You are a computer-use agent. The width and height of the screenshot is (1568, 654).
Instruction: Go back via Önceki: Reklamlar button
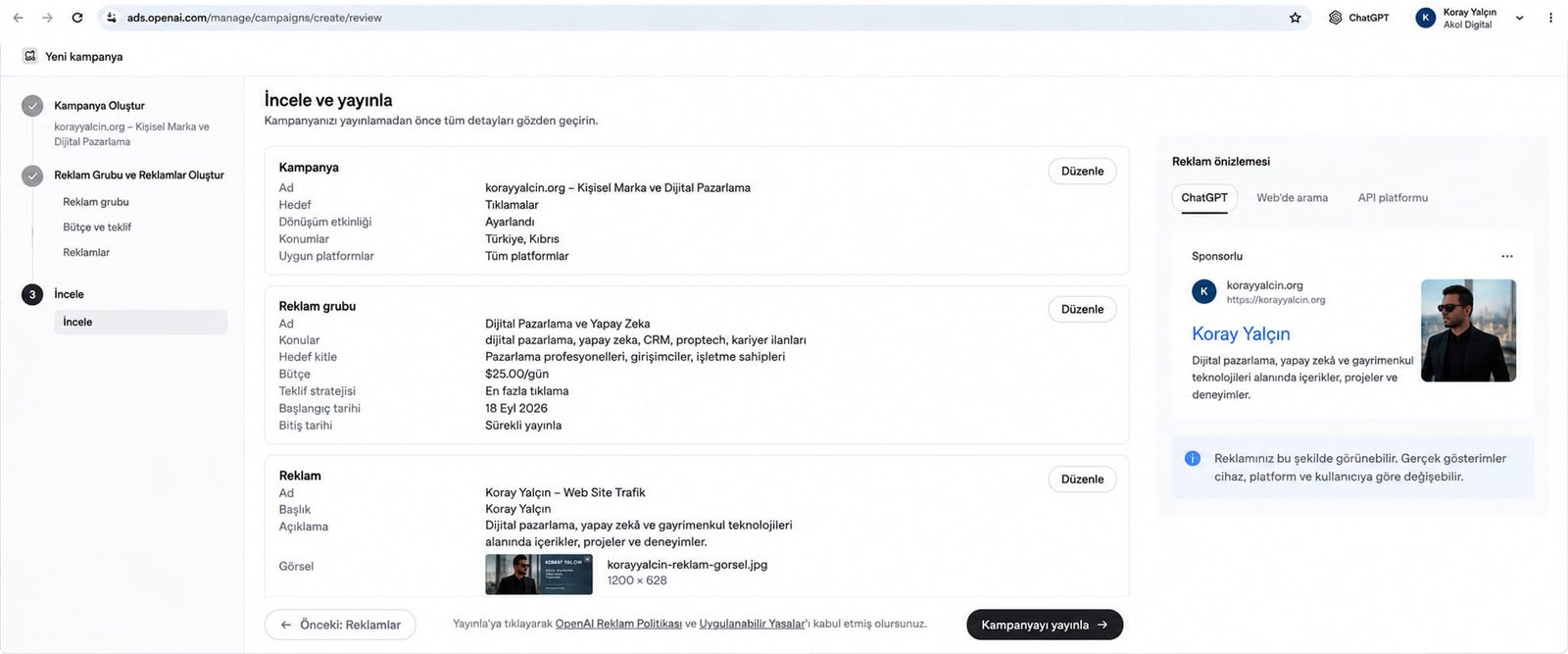click(340, 625)
